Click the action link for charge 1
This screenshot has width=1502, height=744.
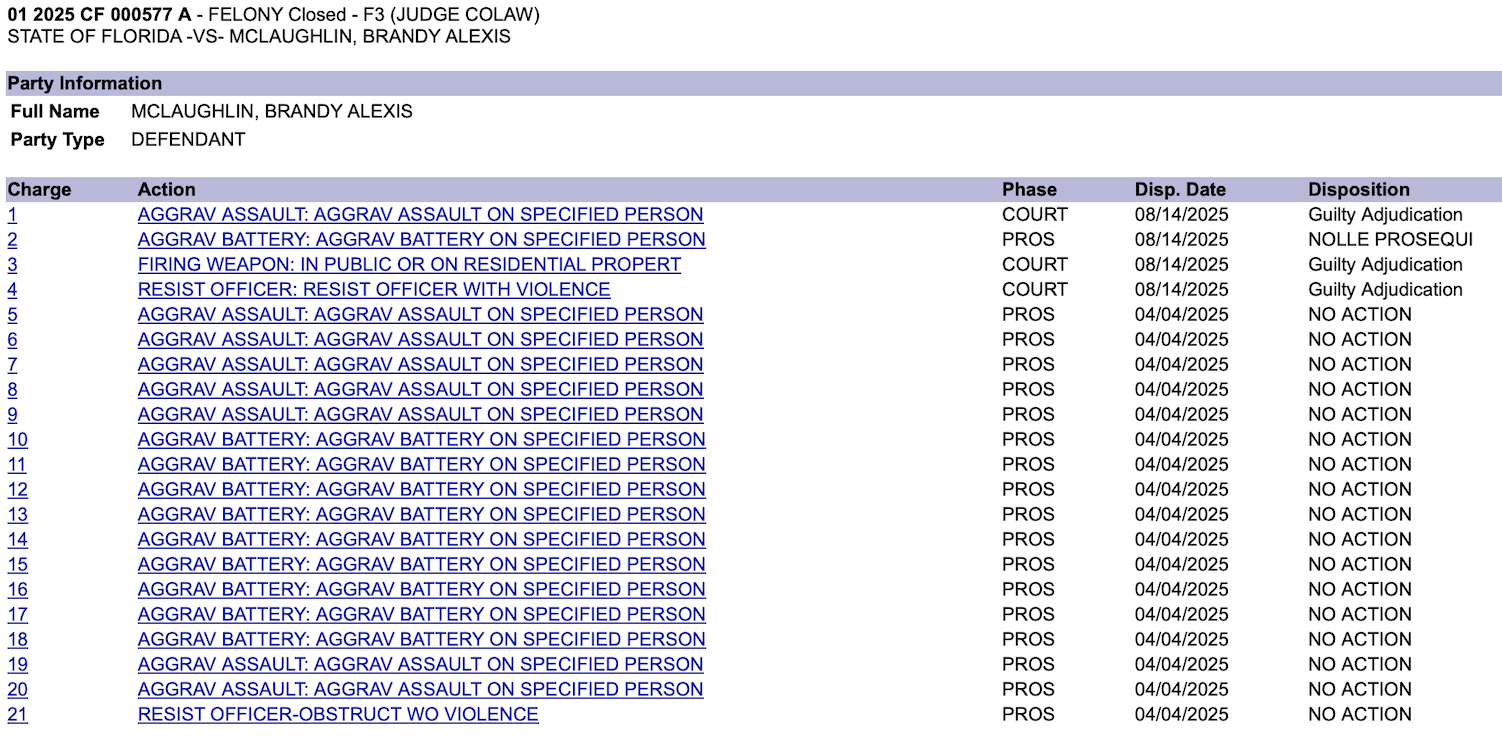click(x=420, y=215)
